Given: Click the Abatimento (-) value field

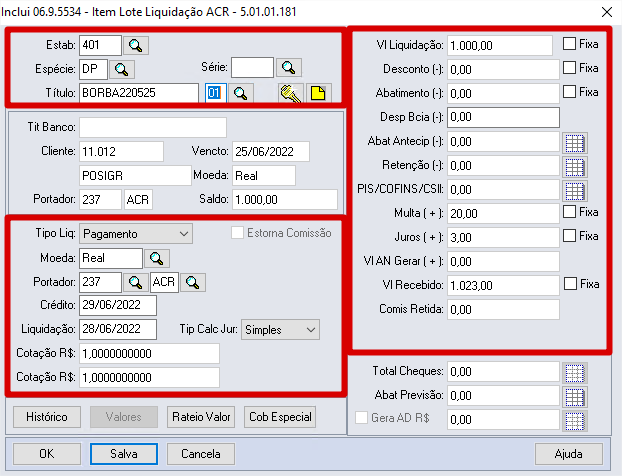Looking at the screenshot, I should click(x=503, y=94).
